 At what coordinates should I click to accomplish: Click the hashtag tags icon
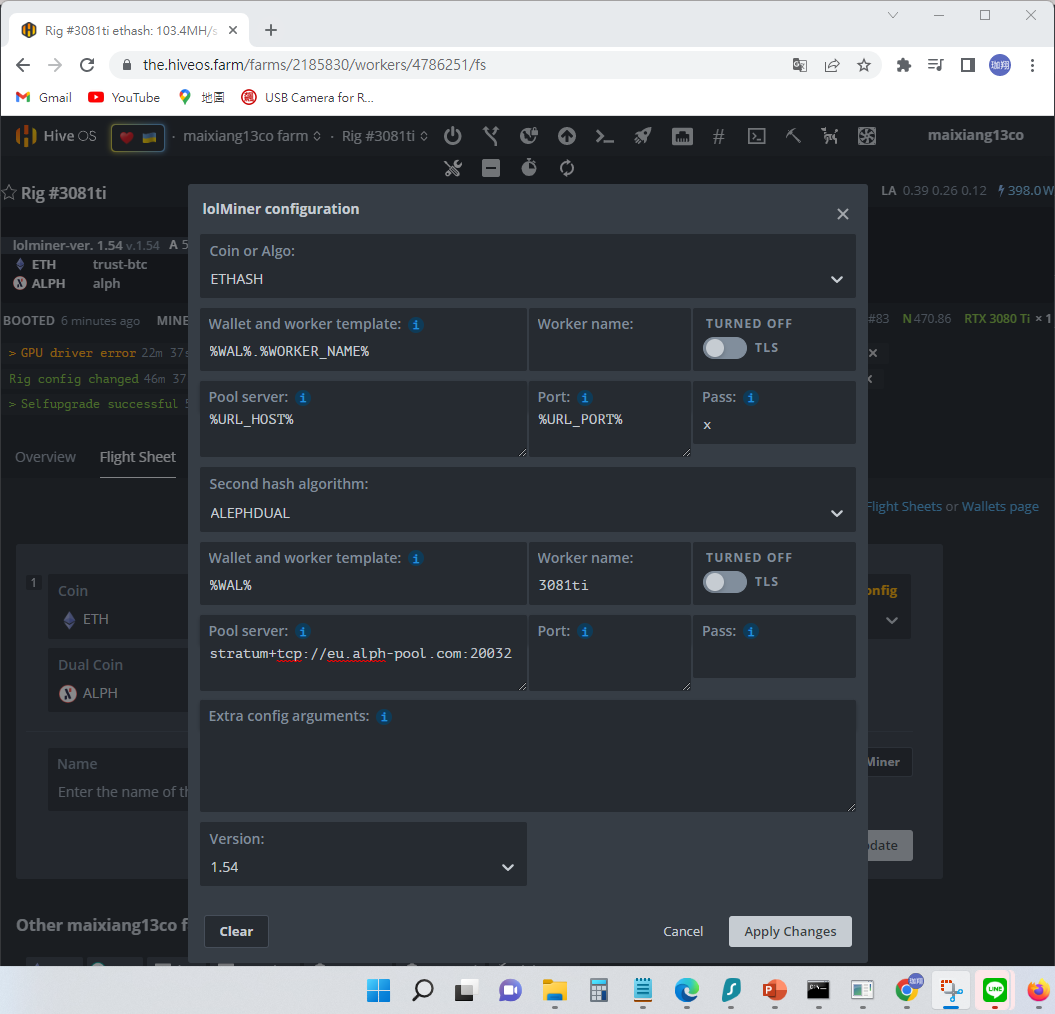click(x=719, y=137)
